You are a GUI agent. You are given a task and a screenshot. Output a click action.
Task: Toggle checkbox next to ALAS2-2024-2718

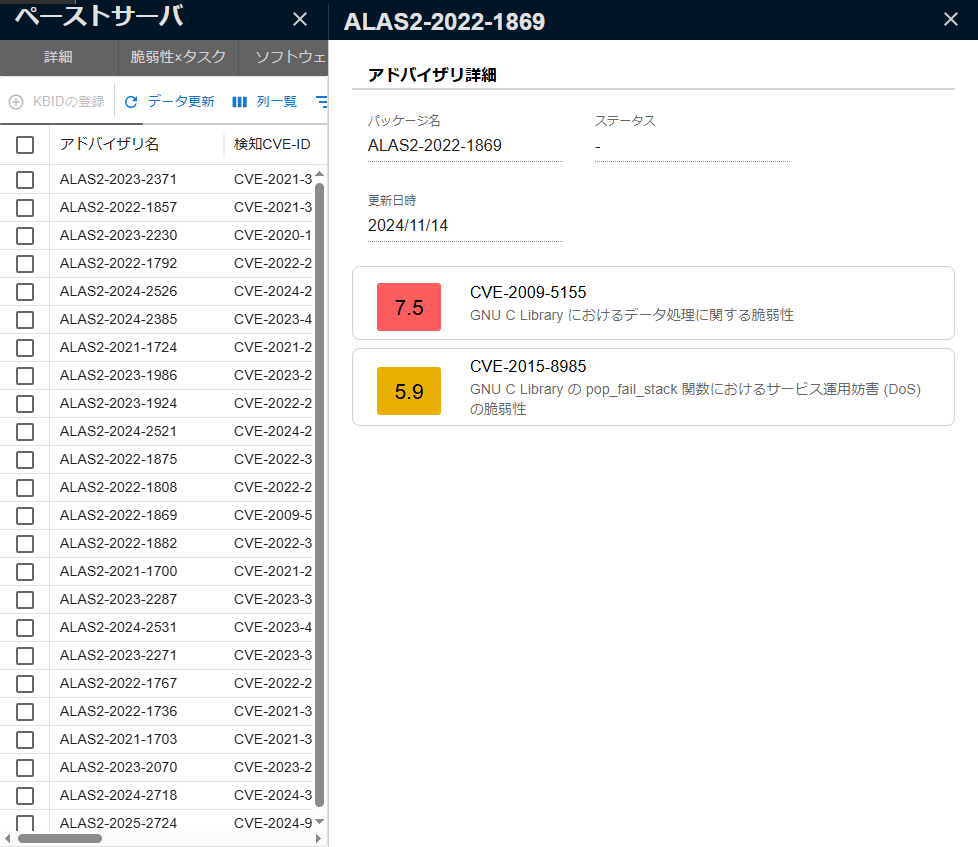point(25,796)
